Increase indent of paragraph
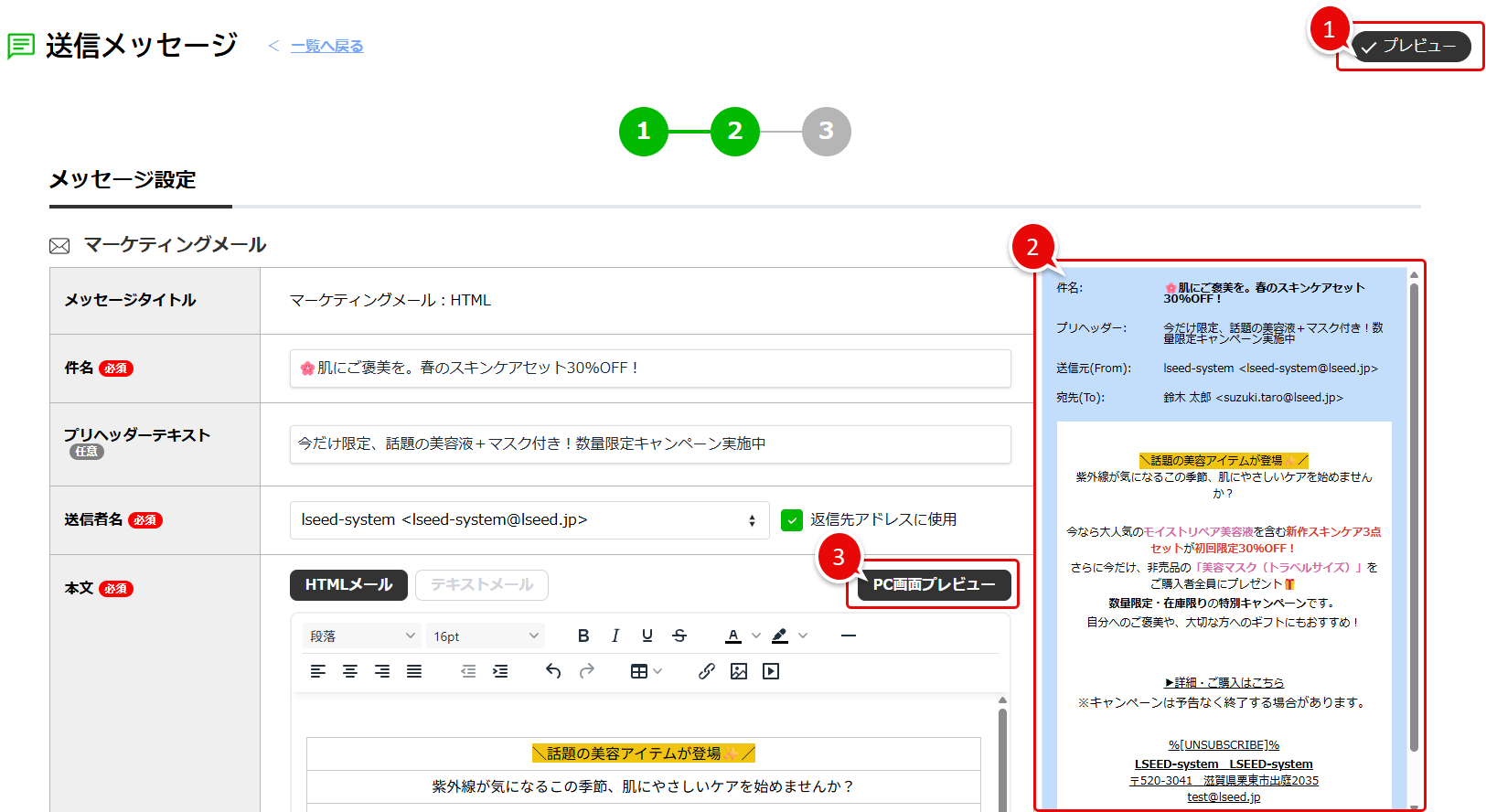This screenshot has width=1486, height=812. tap(500, 671)
